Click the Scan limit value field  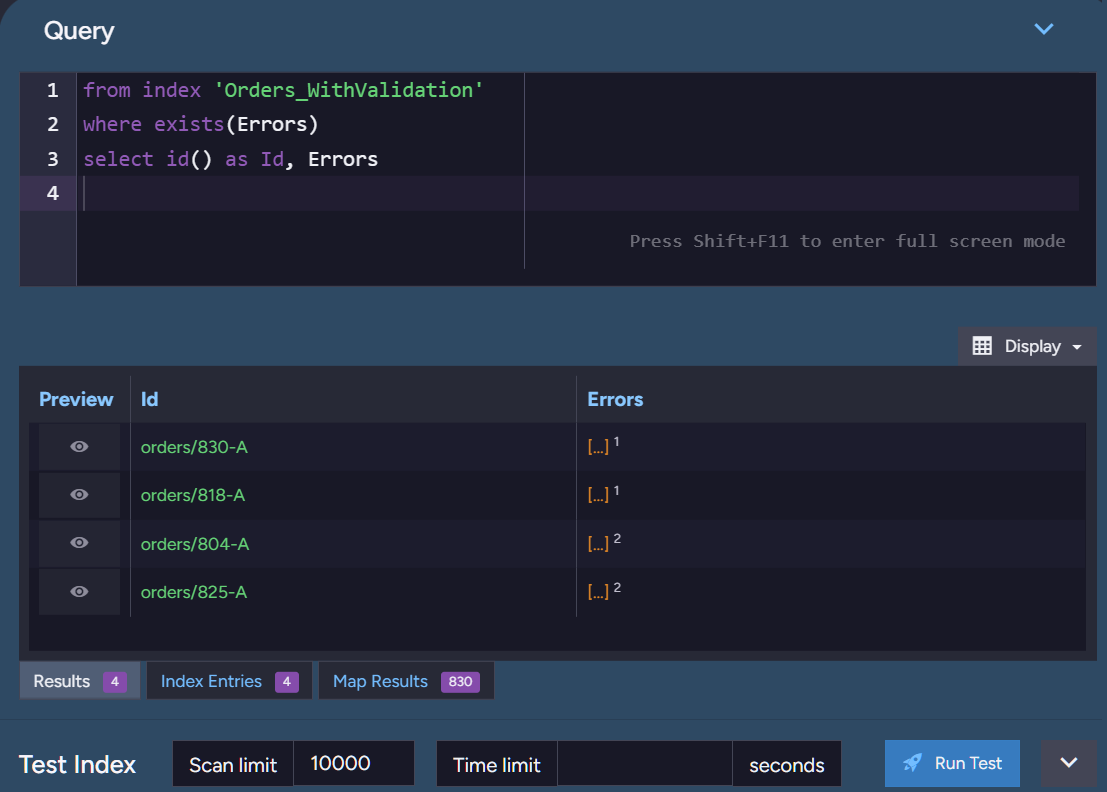point(354,762)
